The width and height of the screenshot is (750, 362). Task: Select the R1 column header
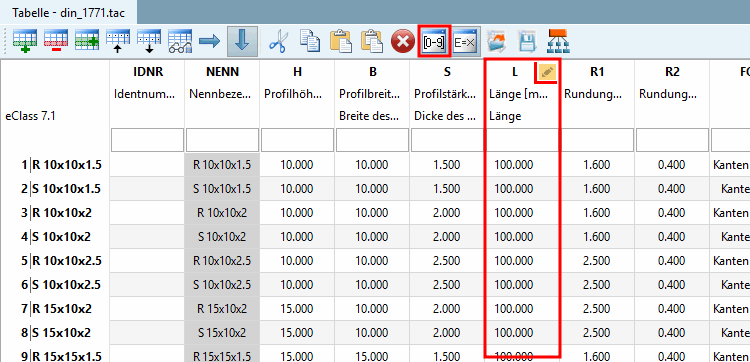[597, 72]
